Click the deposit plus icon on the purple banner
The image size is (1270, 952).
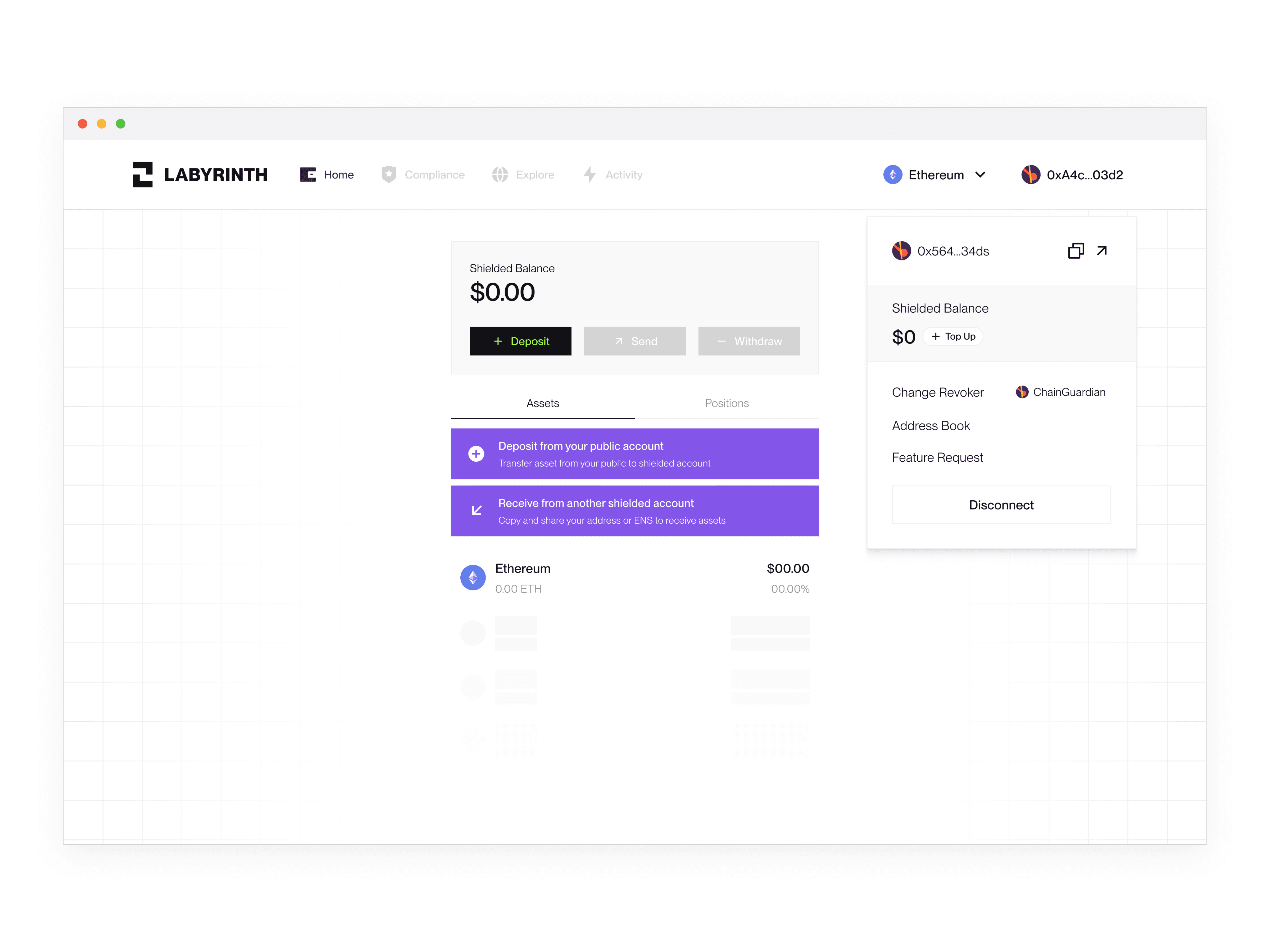click(476, 453)
